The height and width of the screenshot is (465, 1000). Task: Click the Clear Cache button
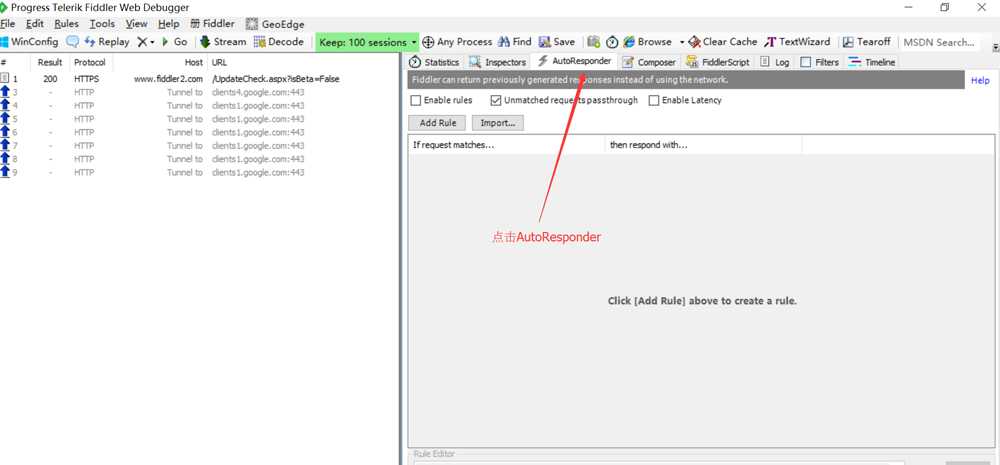pyautogui.click(x=723, y=41)
